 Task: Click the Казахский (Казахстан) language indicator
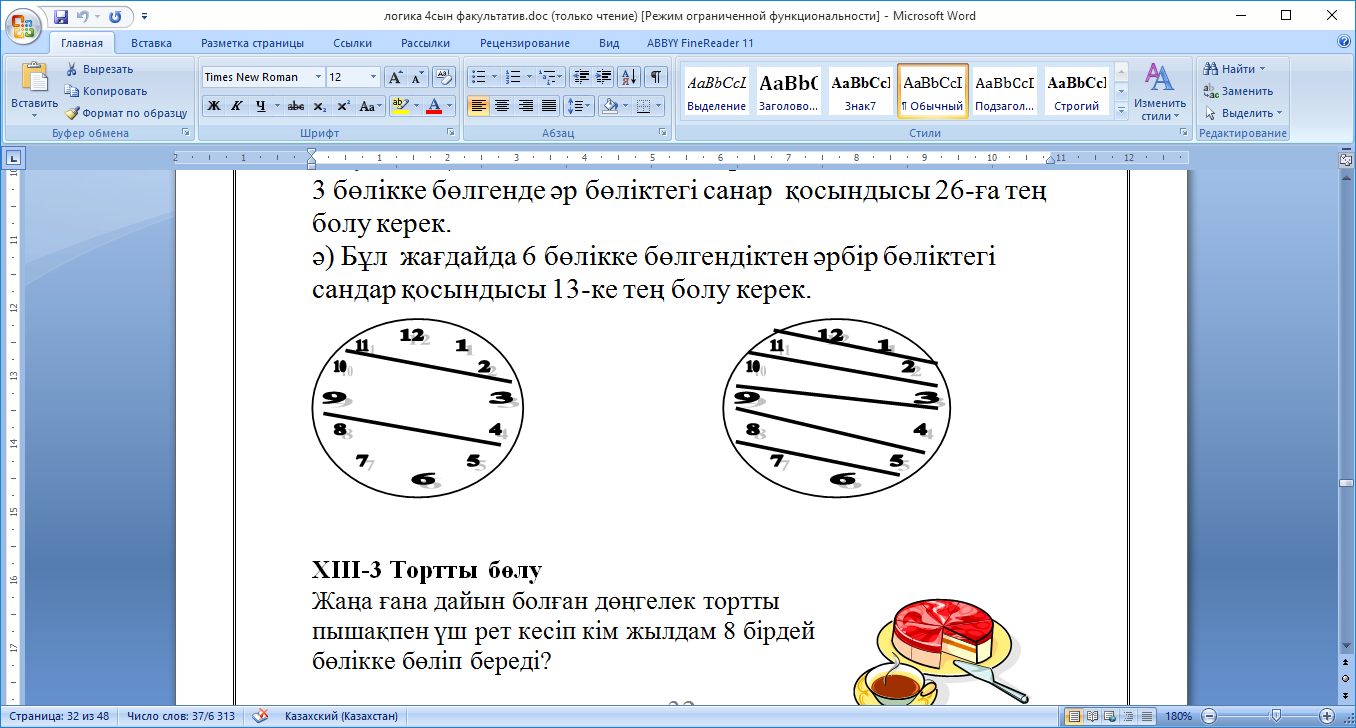341,716
